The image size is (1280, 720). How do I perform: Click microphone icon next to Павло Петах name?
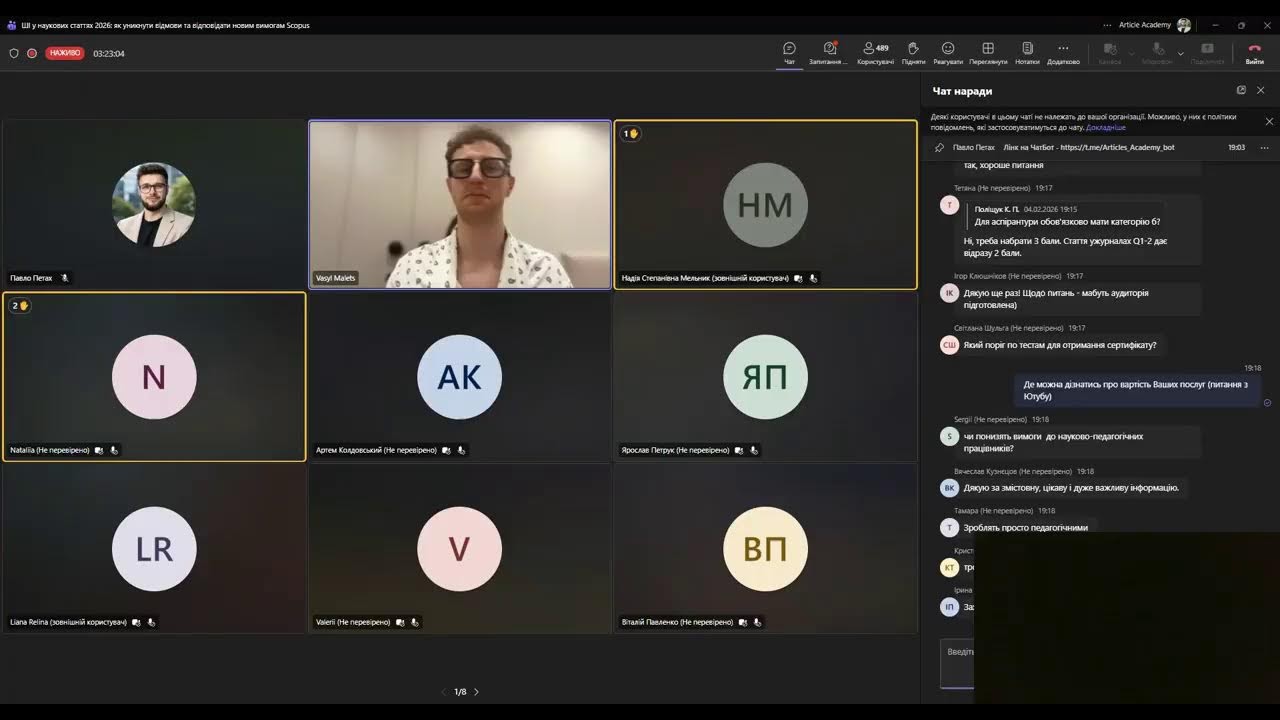coord(65,278)
